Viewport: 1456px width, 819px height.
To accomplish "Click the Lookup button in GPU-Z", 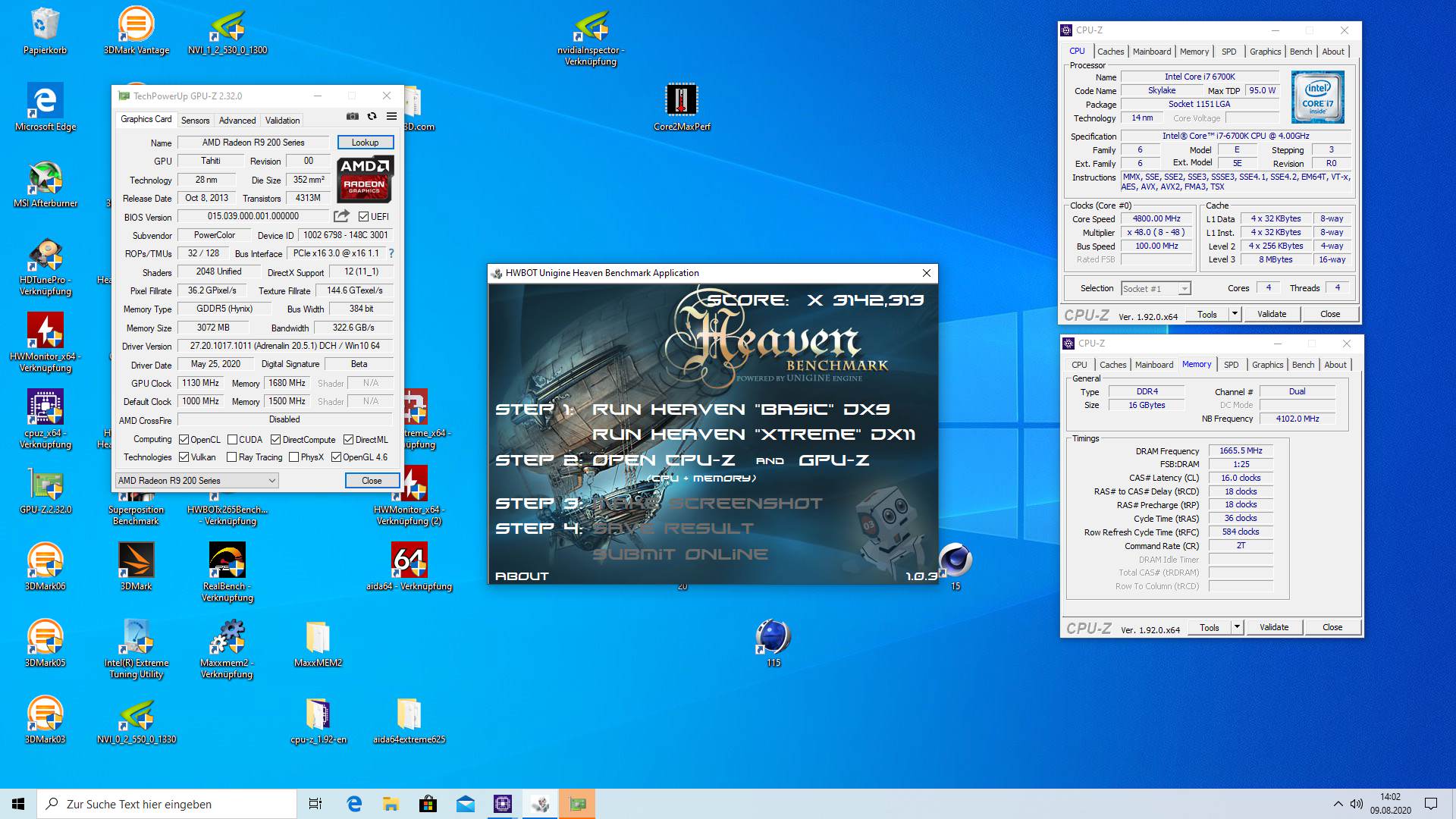I will (x=365, y=143).
